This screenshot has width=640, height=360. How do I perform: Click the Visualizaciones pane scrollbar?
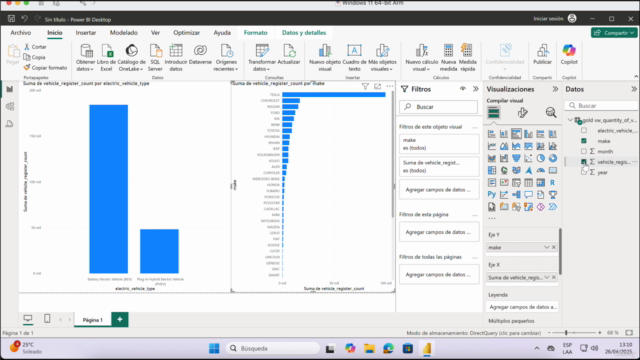click(x=560, y=251)
